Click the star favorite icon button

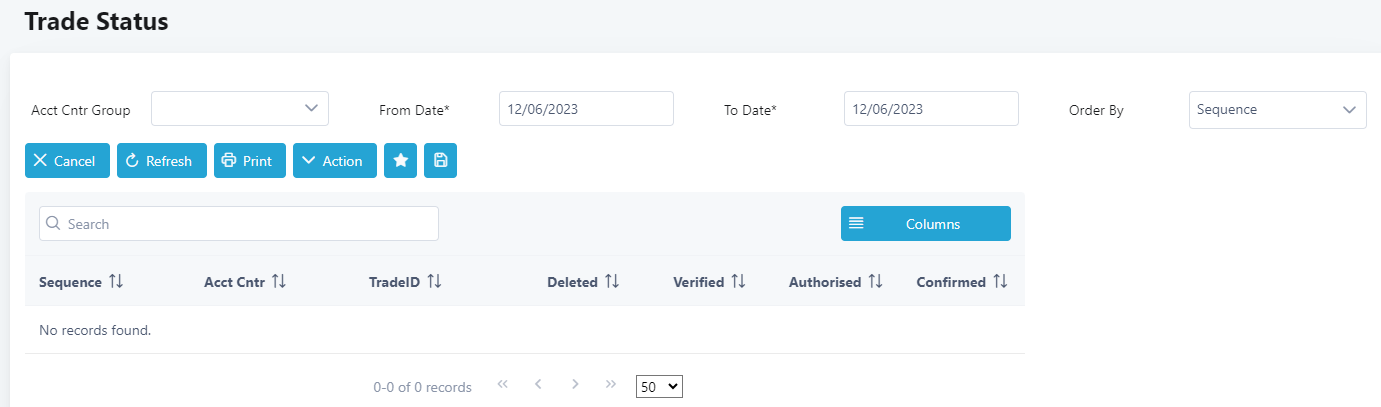400,161
